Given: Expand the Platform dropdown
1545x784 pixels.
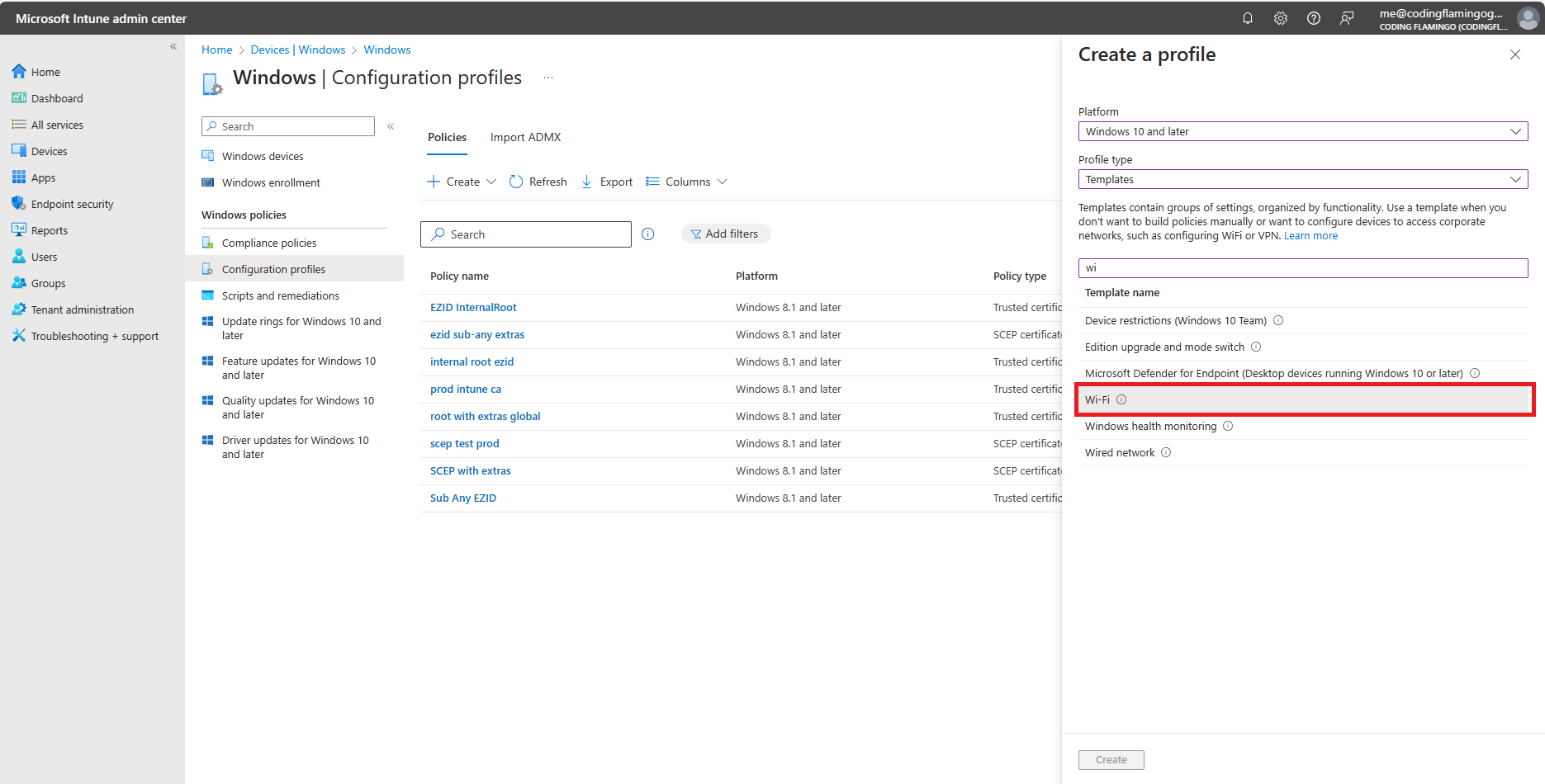Looking at the screenshot, I should [1303, 131].
